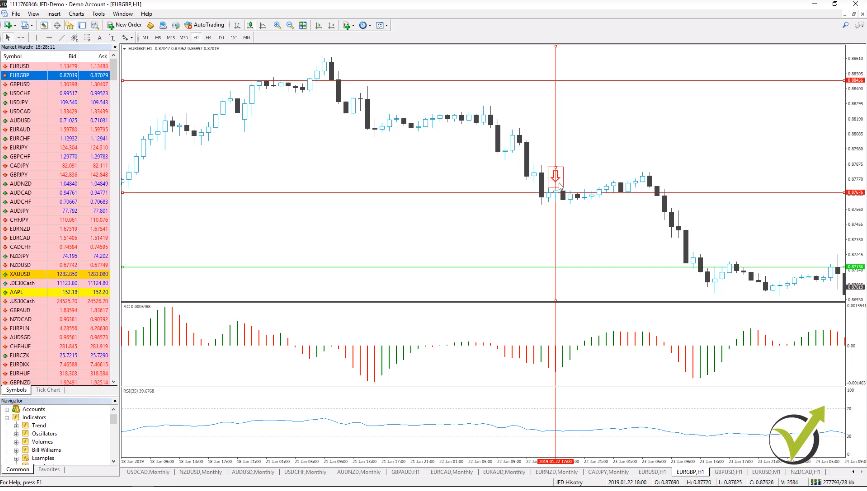Toggle the AutoTrading button

tap(205, 25)
